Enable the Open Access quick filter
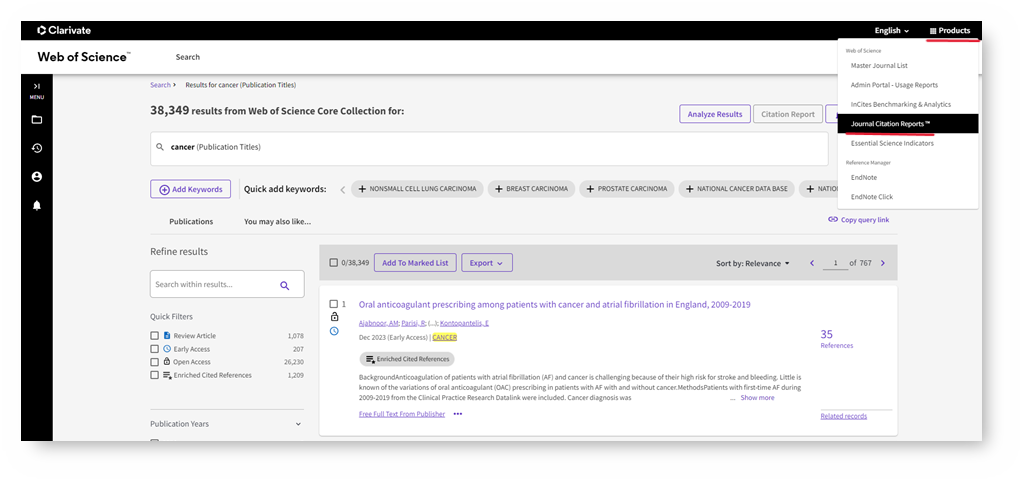The width and height of the screenshot is (1024, 483). pyautogui.click(x=155, y=362)
